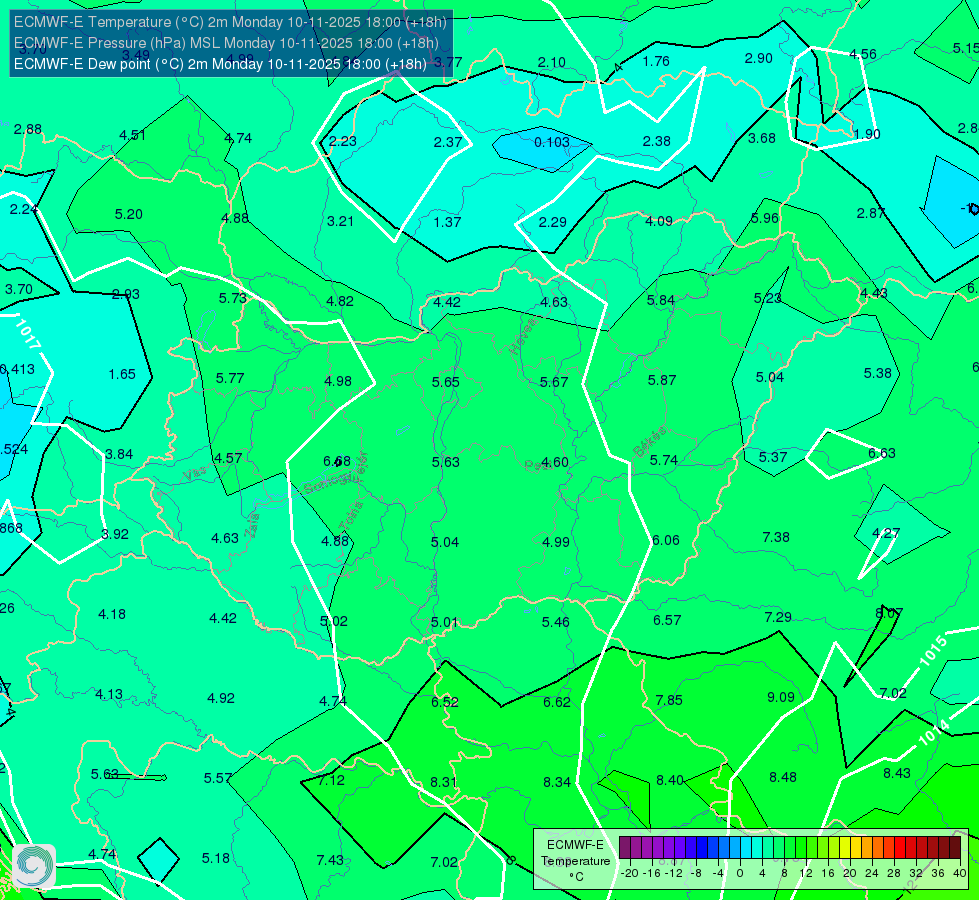Click the 6.52 temperature value
This screenshot has width=979, height=900.
pyautogui.click(x=445, y=702)
